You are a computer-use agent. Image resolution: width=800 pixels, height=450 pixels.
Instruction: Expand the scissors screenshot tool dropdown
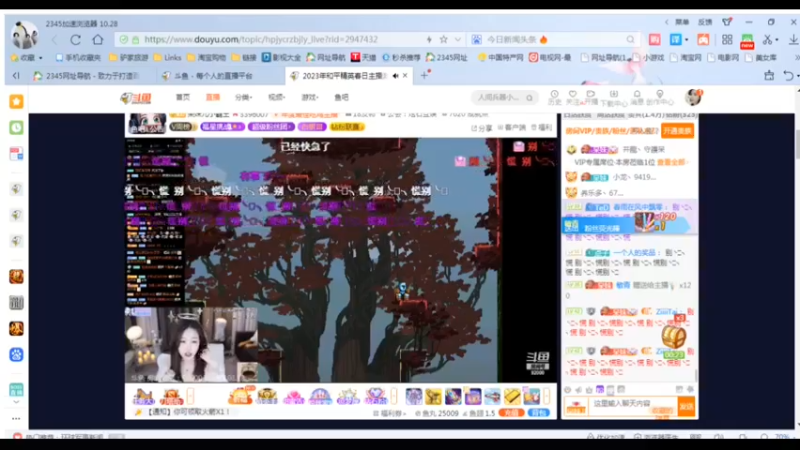click(777, 40)
